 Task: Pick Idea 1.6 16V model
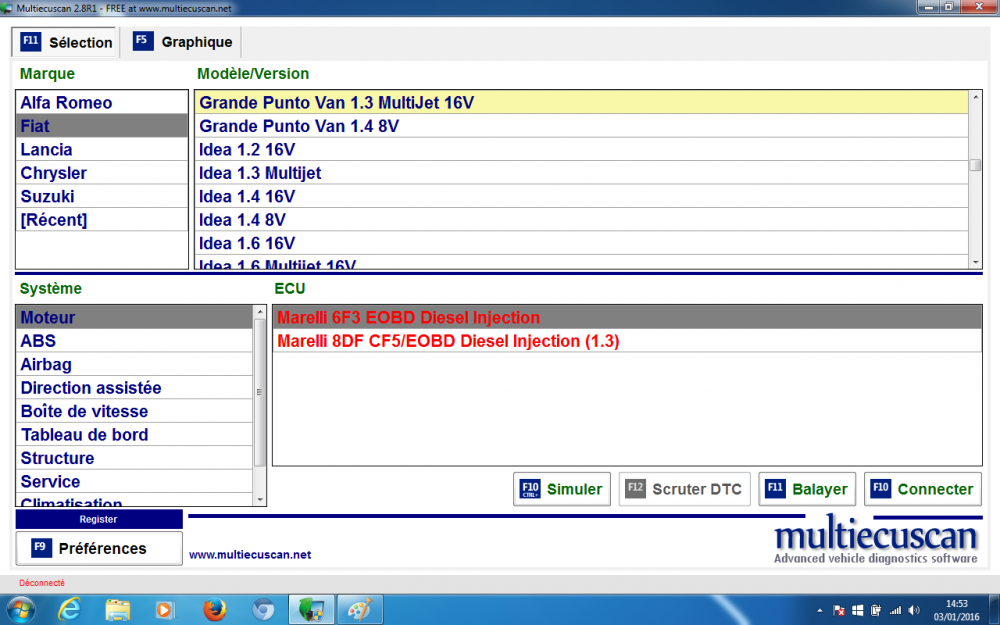click(582, 243)
